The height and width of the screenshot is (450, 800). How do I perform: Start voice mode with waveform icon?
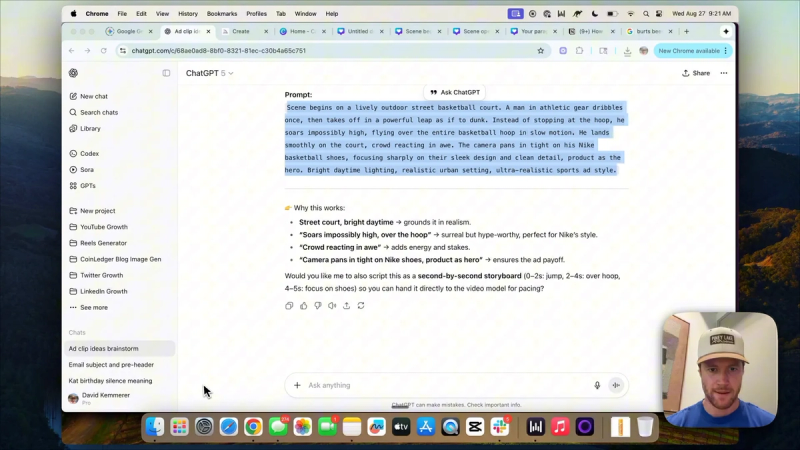(x=616, y=385)
